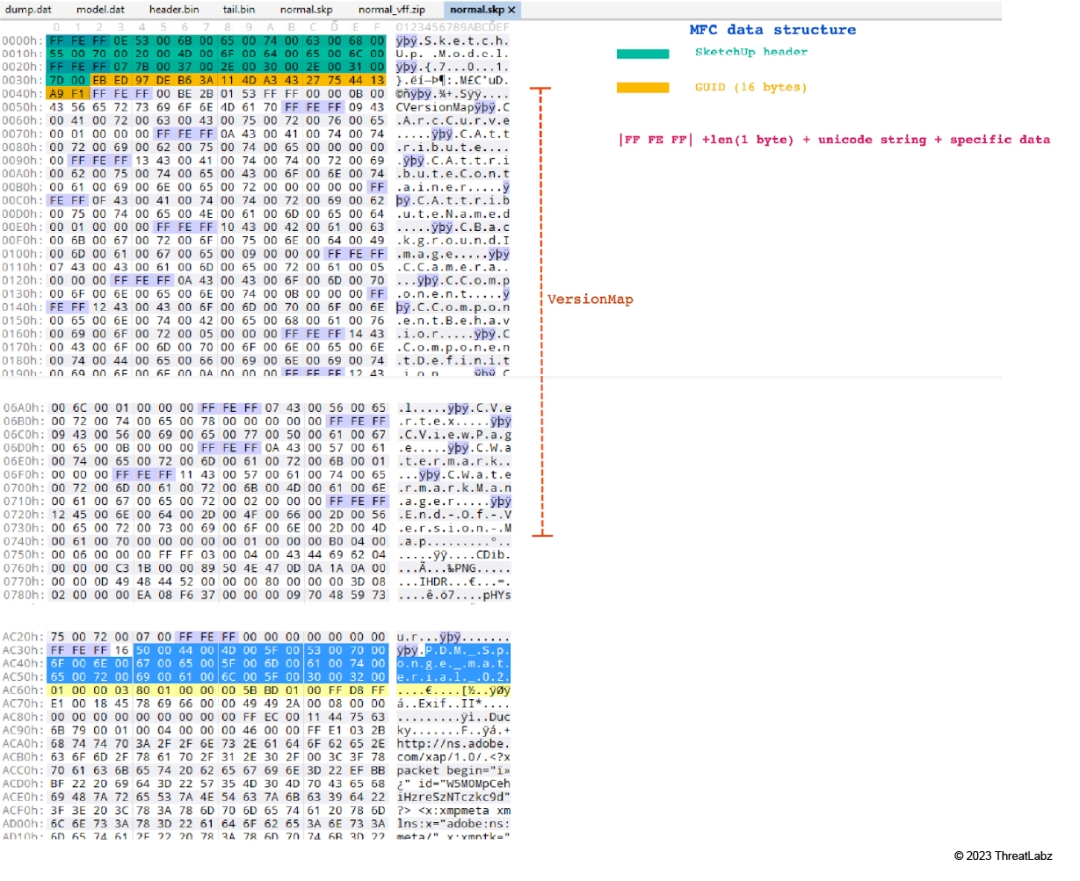Switch to the tail.bin tab
Viewport: 1080px width, 881px height.
[236, 9]
